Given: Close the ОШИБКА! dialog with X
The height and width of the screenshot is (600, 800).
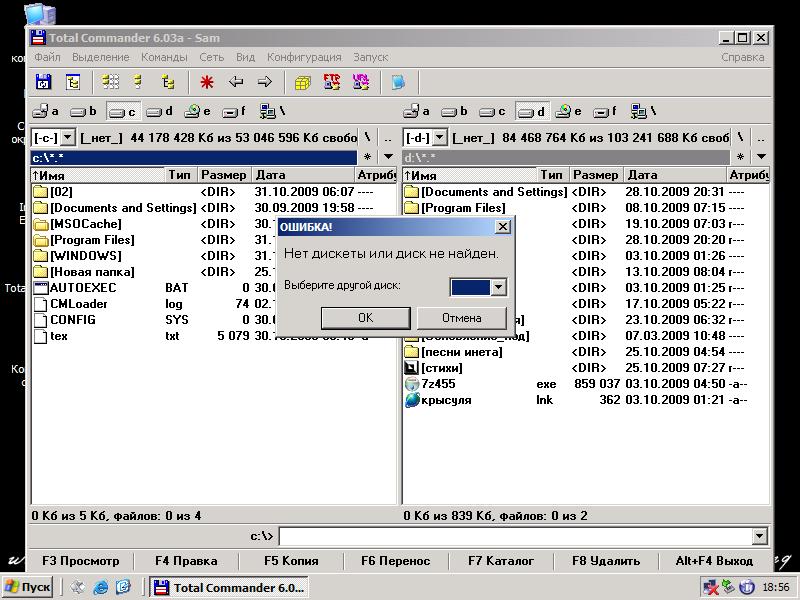Looking at the screenshot, I should point(503,227).
